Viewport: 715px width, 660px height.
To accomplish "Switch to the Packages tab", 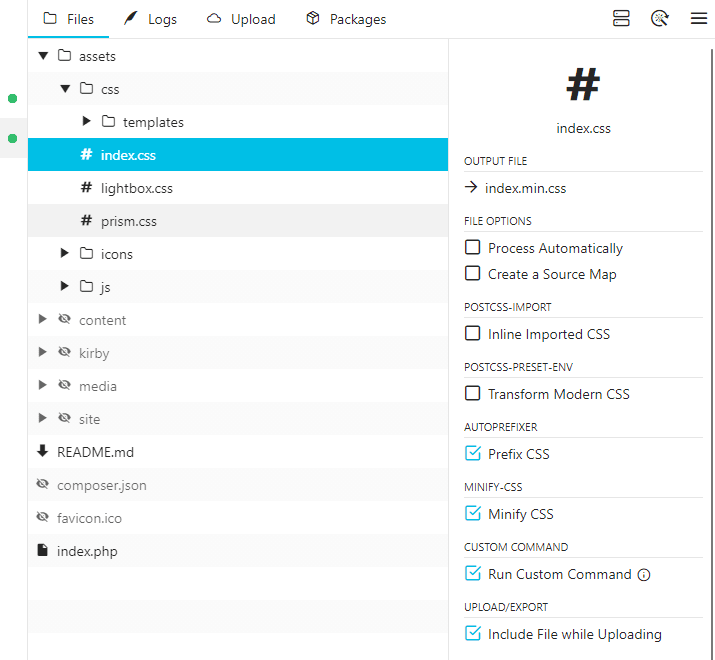I will point(346,19).
